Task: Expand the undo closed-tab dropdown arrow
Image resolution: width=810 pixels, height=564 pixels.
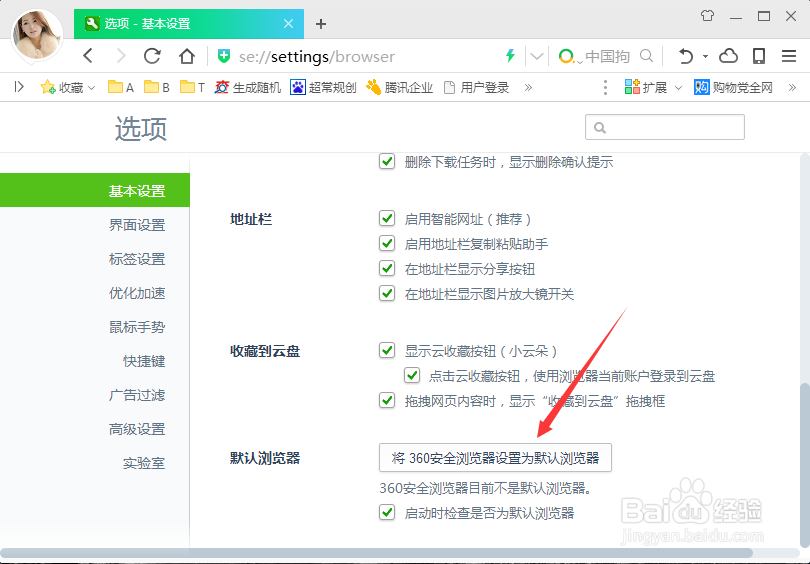Action: pos(705,56)
